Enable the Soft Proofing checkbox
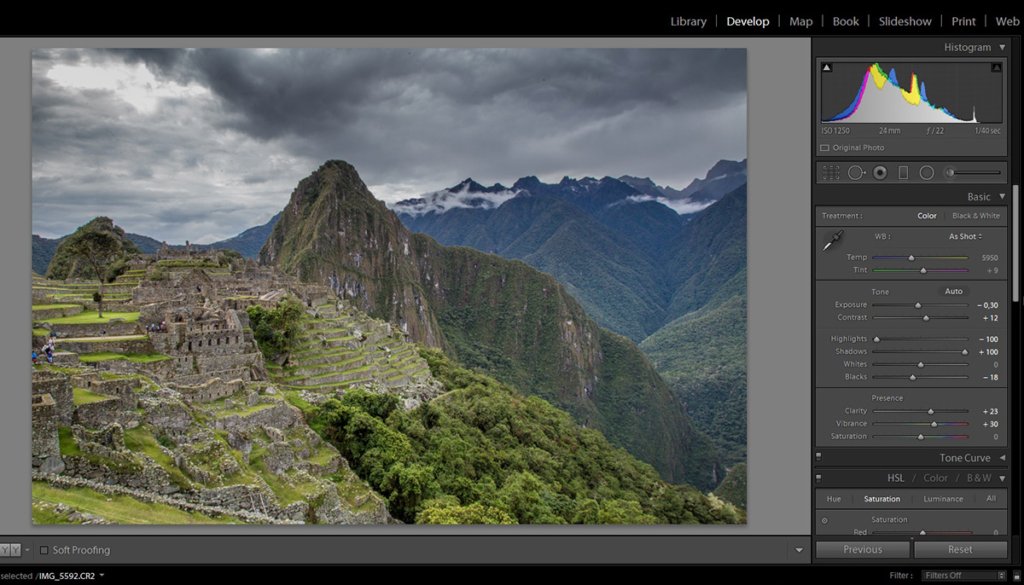This screenshot has height=585, width=1024. click(43, 549)
